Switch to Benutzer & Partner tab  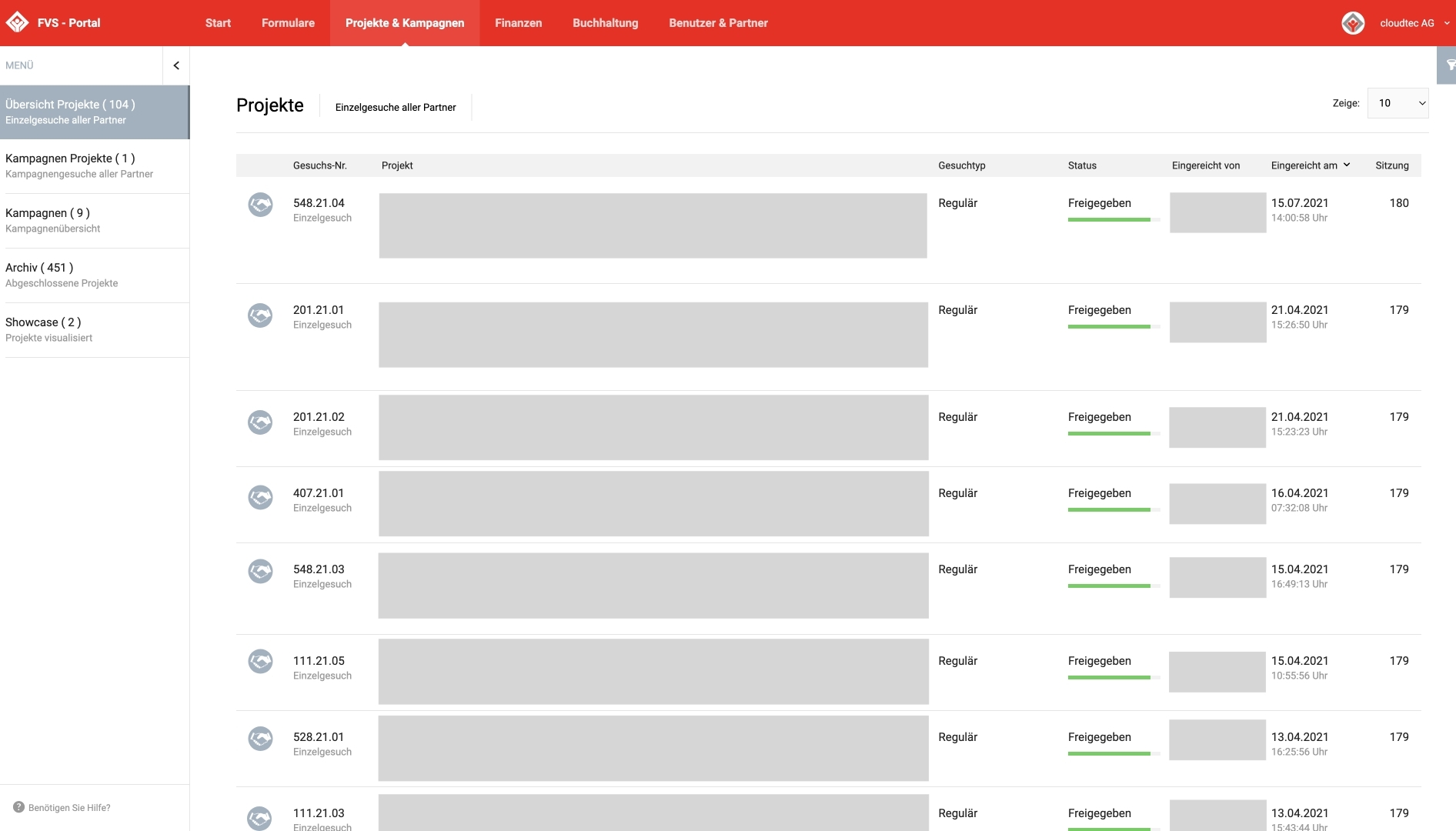(718, 23)
